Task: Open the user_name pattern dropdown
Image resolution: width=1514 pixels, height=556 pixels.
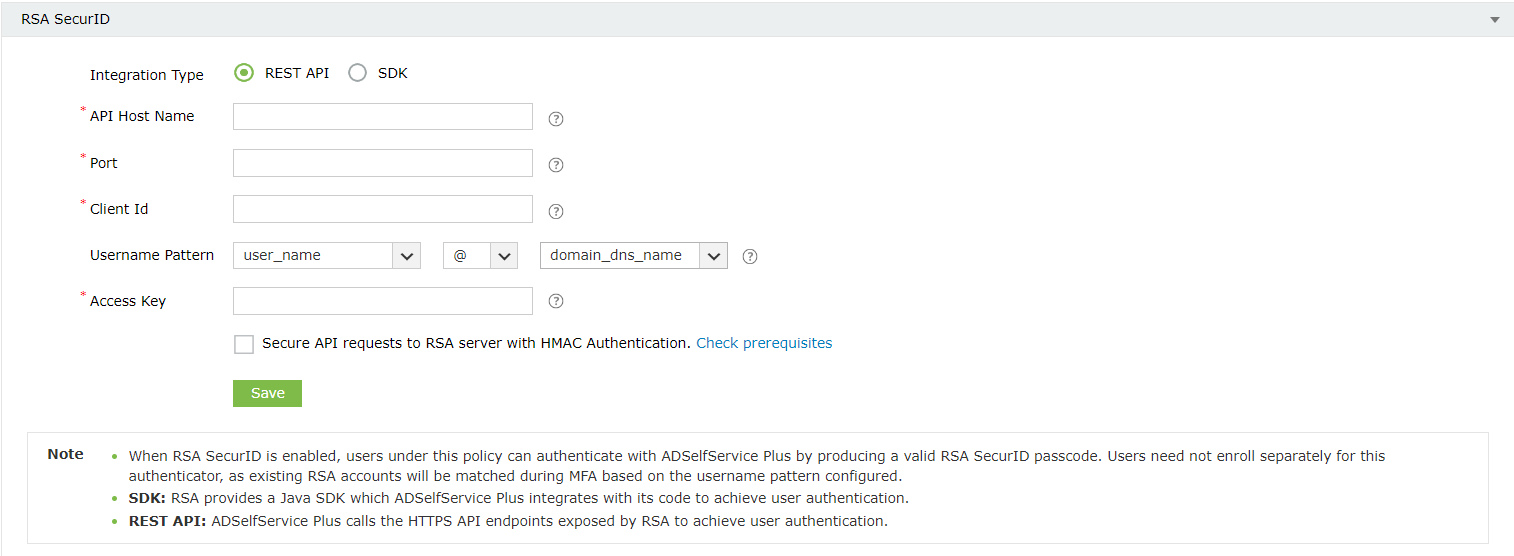Action: coord(326,256)
